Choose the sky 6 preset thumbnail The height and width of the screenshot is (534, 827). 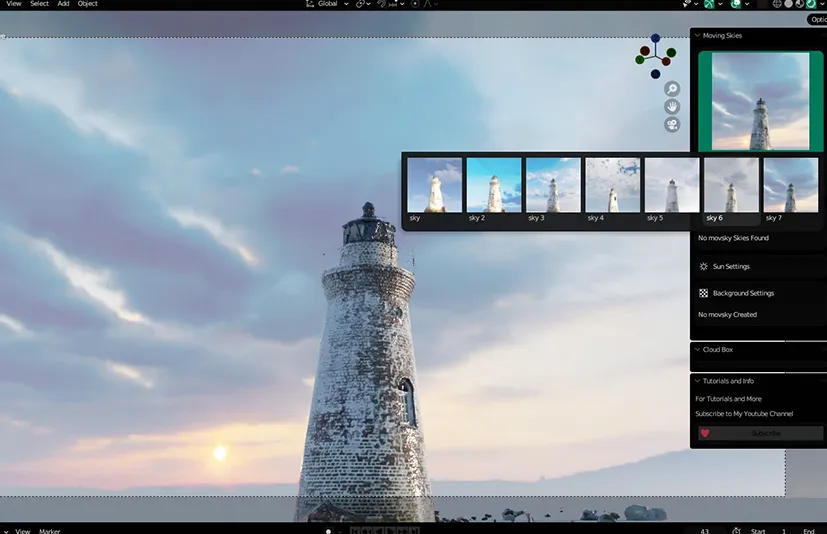click(731, 186)
